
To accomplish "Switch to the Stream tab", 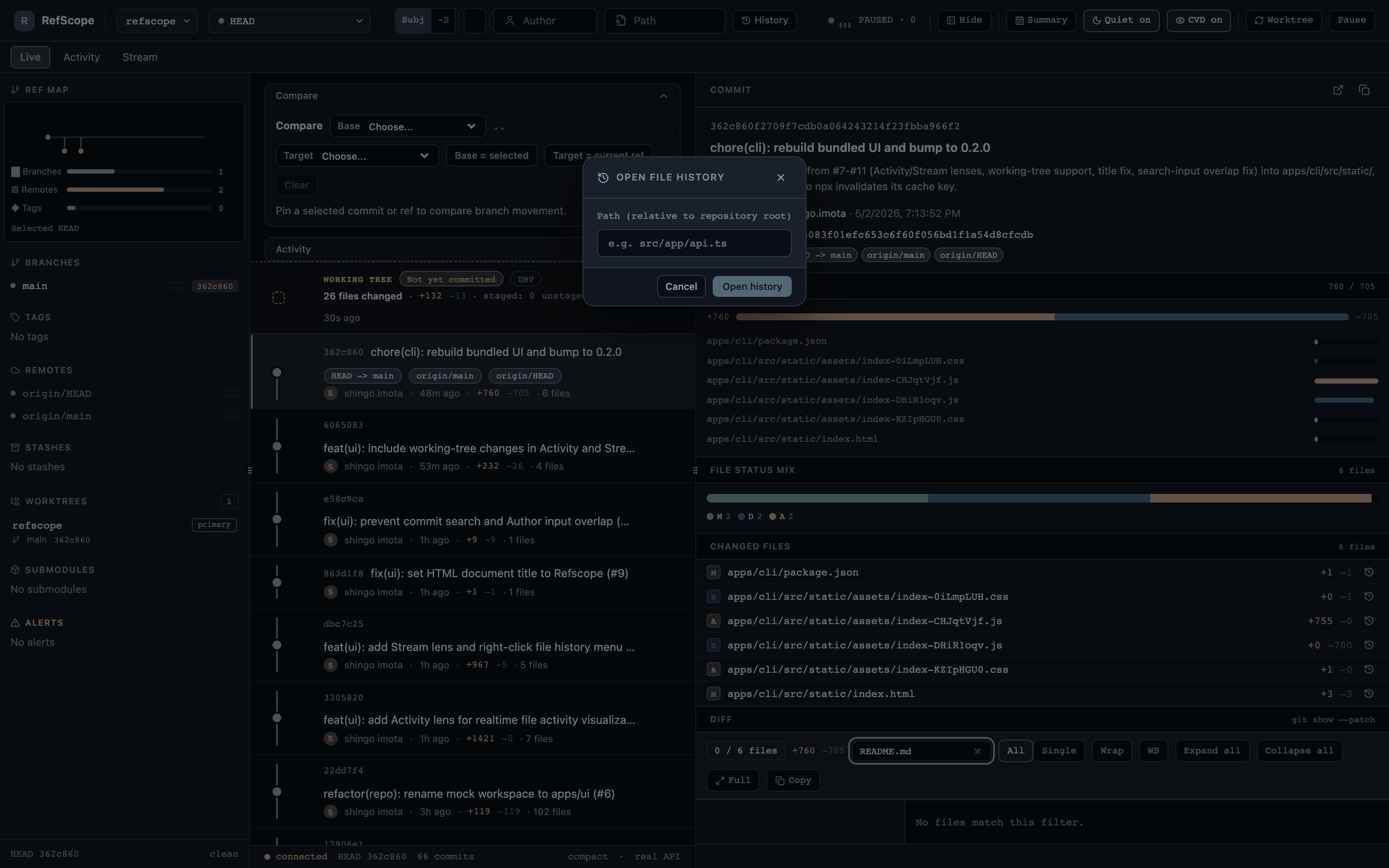I will [139, 57].
